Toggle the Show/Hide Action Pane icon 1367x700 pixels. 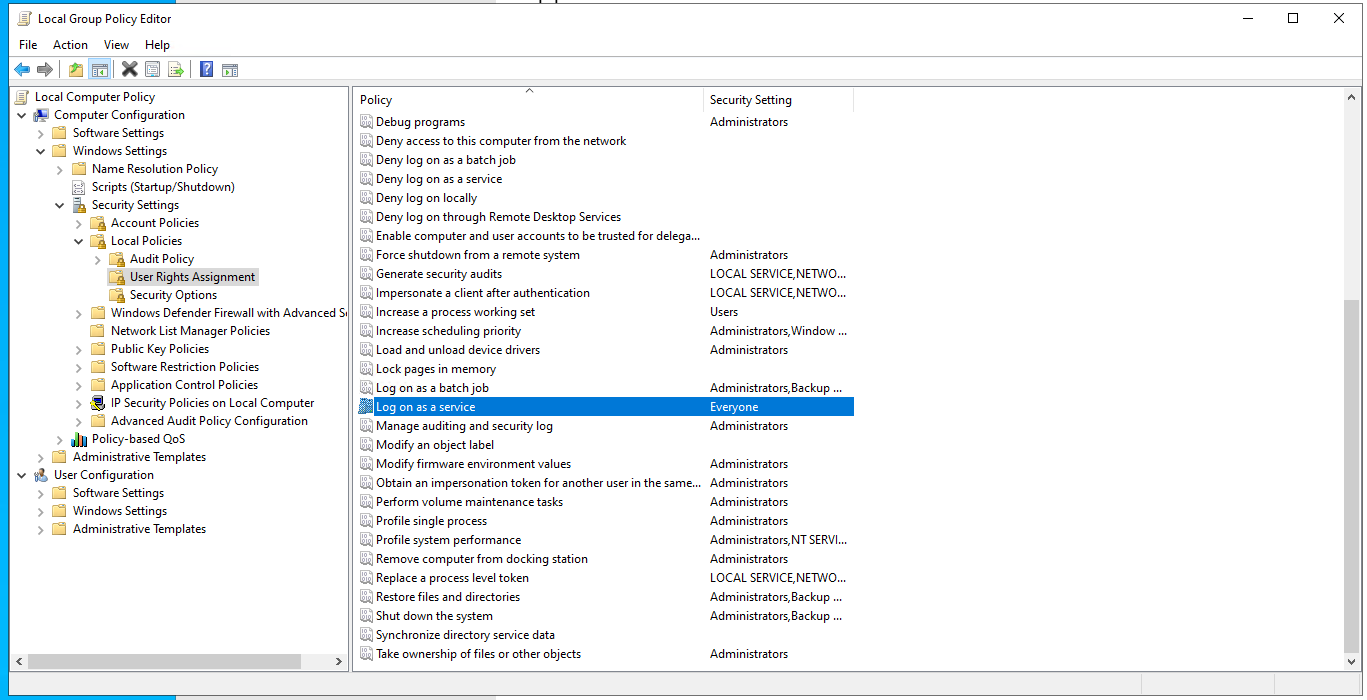coord(230,69)
